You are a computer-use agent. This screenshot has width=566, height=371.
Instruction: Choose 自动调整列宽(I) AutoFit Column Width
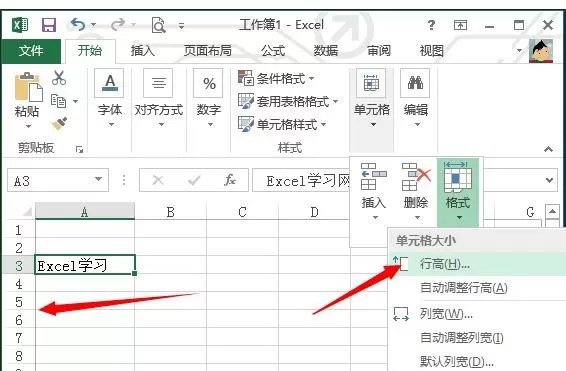[x=478, y=338]
